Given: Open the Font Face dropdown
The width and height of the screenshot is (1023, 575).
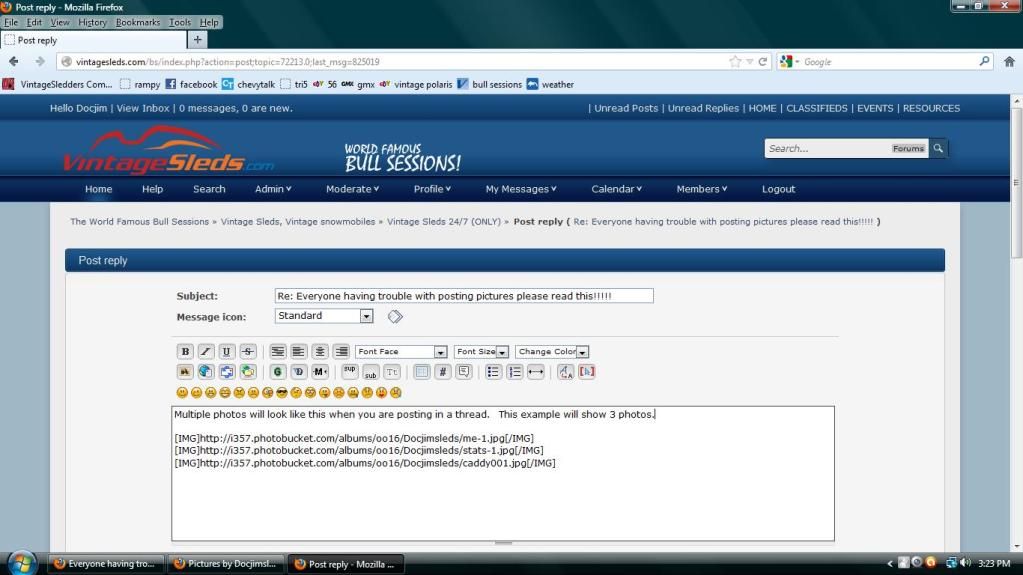Looking at the screenshot, I should click(401, 352).
